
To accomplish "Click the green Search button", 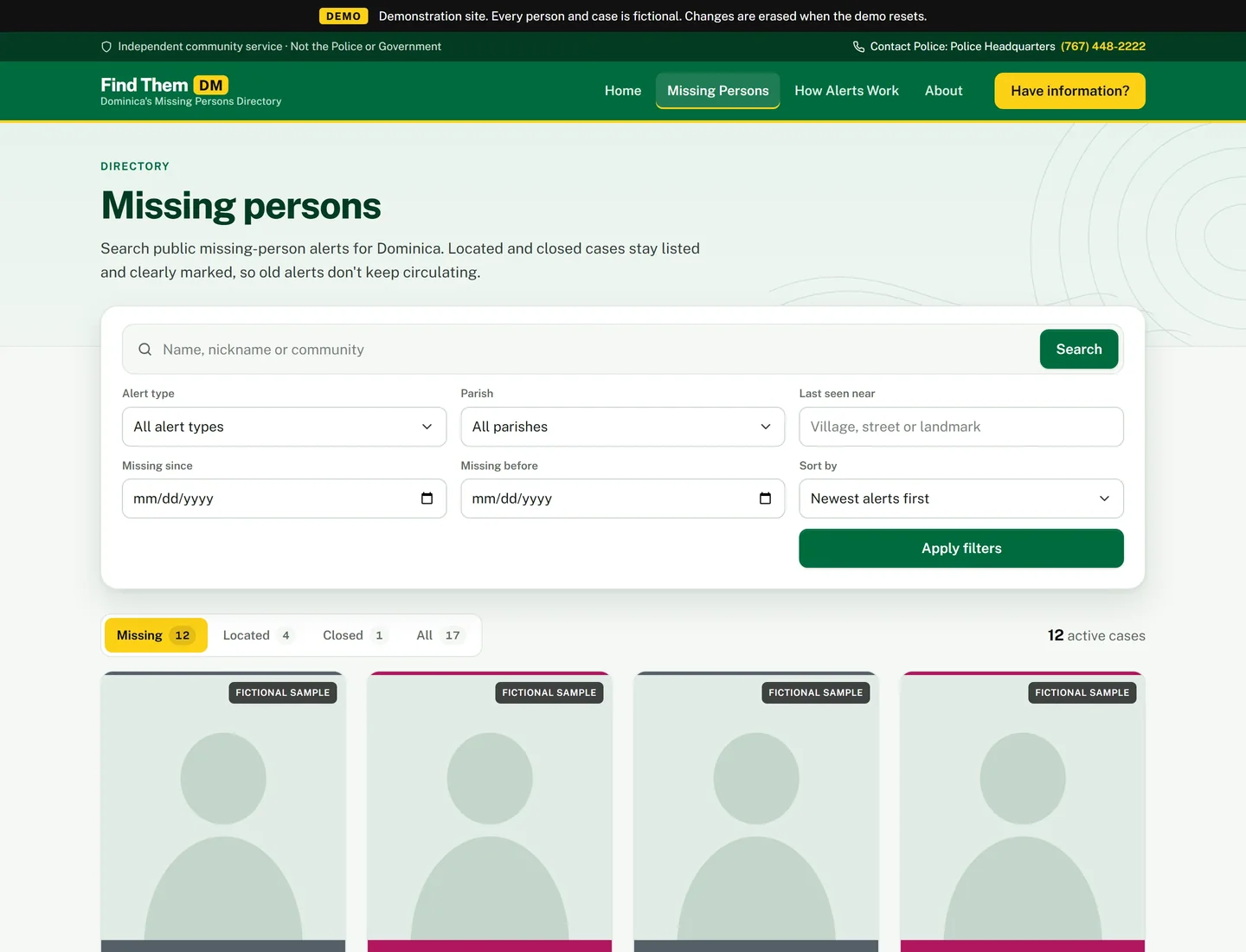I will 1079,350.
